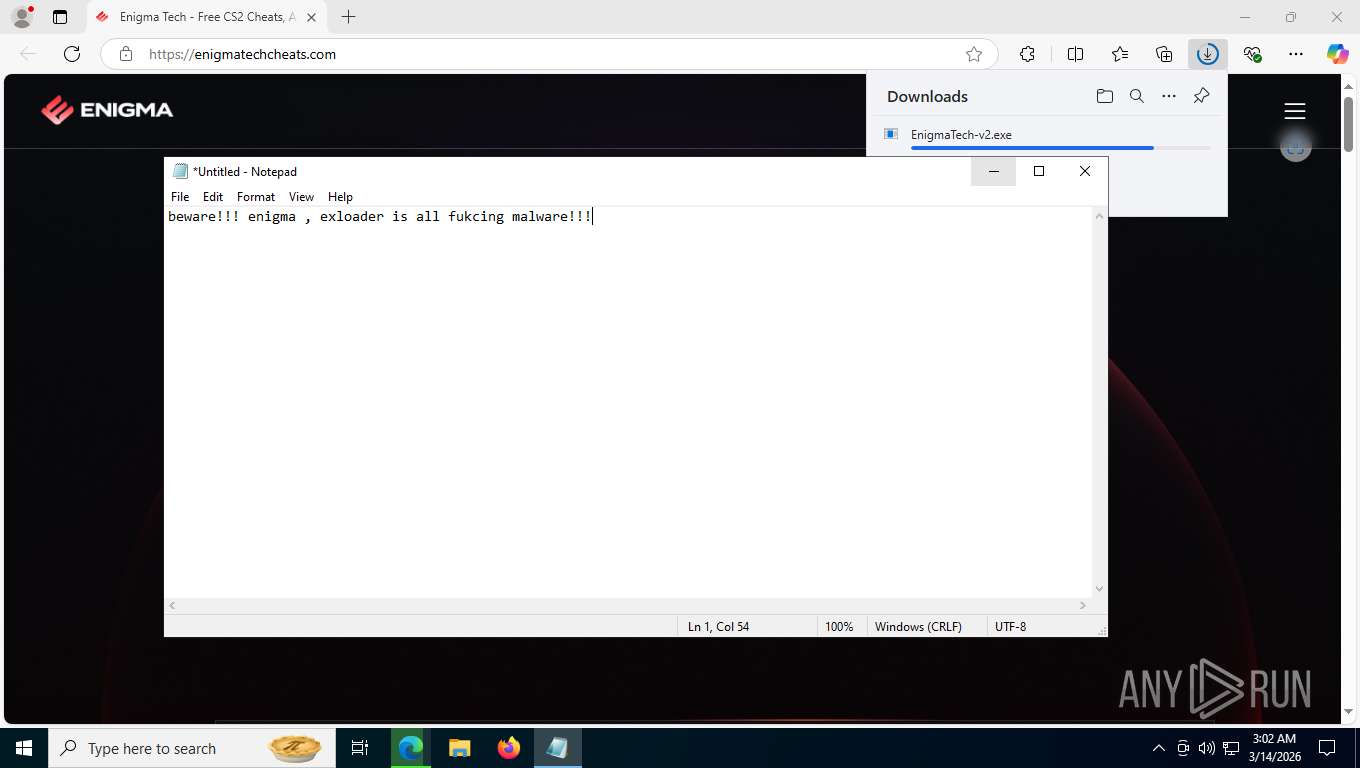Open the Notepad Edit menu

[x=213, y=197]
